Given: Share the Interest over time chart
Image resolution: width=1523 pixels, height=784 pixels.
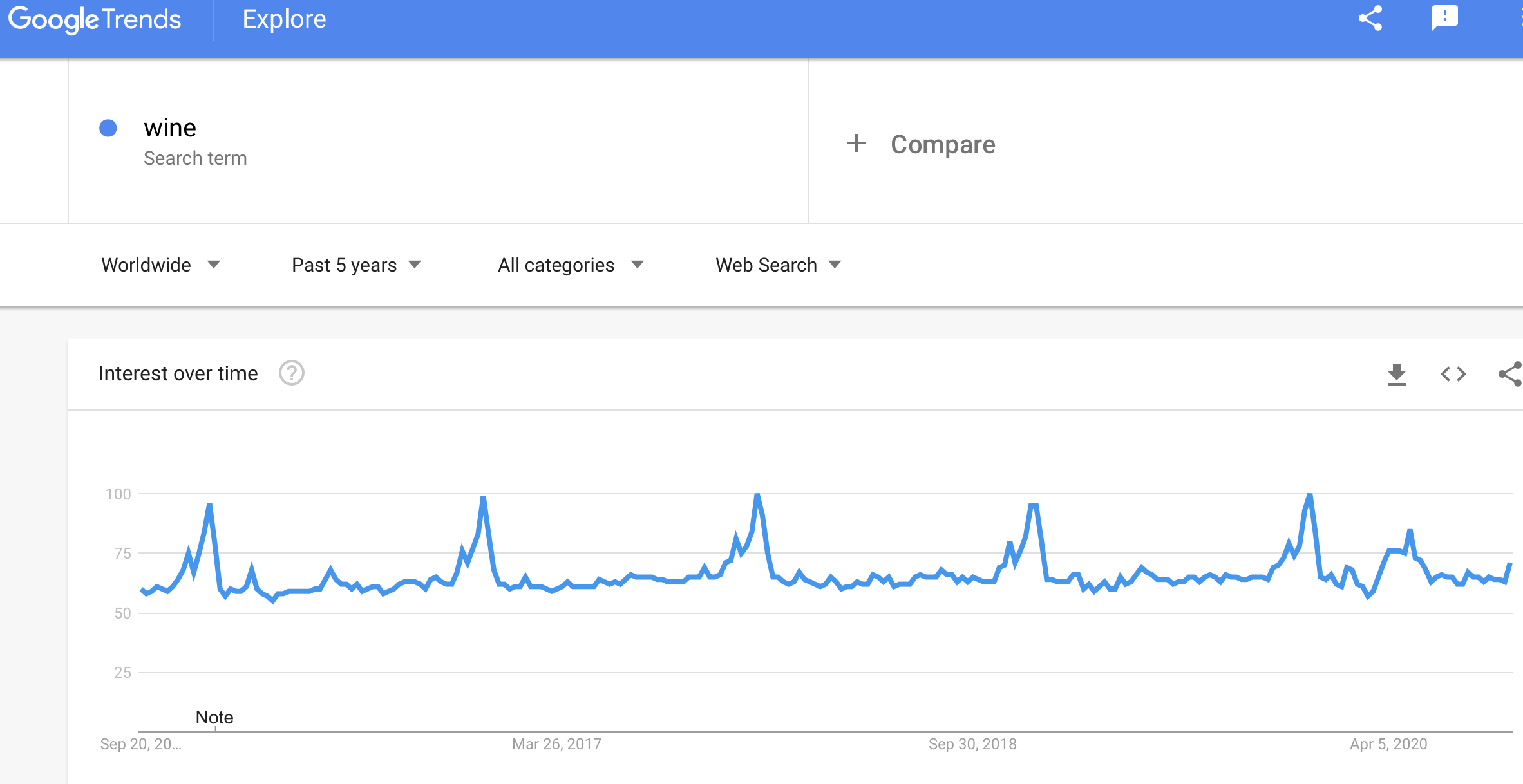Looking at the screenshot, I should click(1510, 374).
